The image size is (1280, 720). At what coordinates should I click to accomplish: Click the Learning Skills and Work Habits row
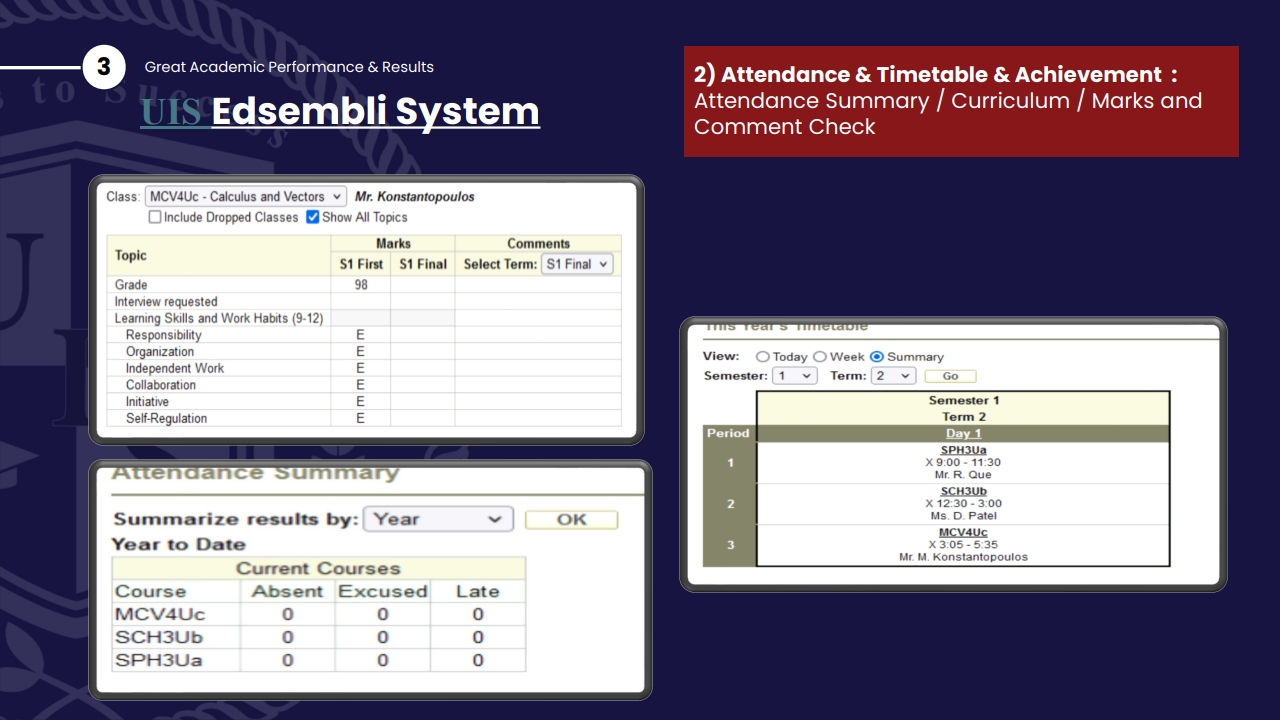click(364, 318)
